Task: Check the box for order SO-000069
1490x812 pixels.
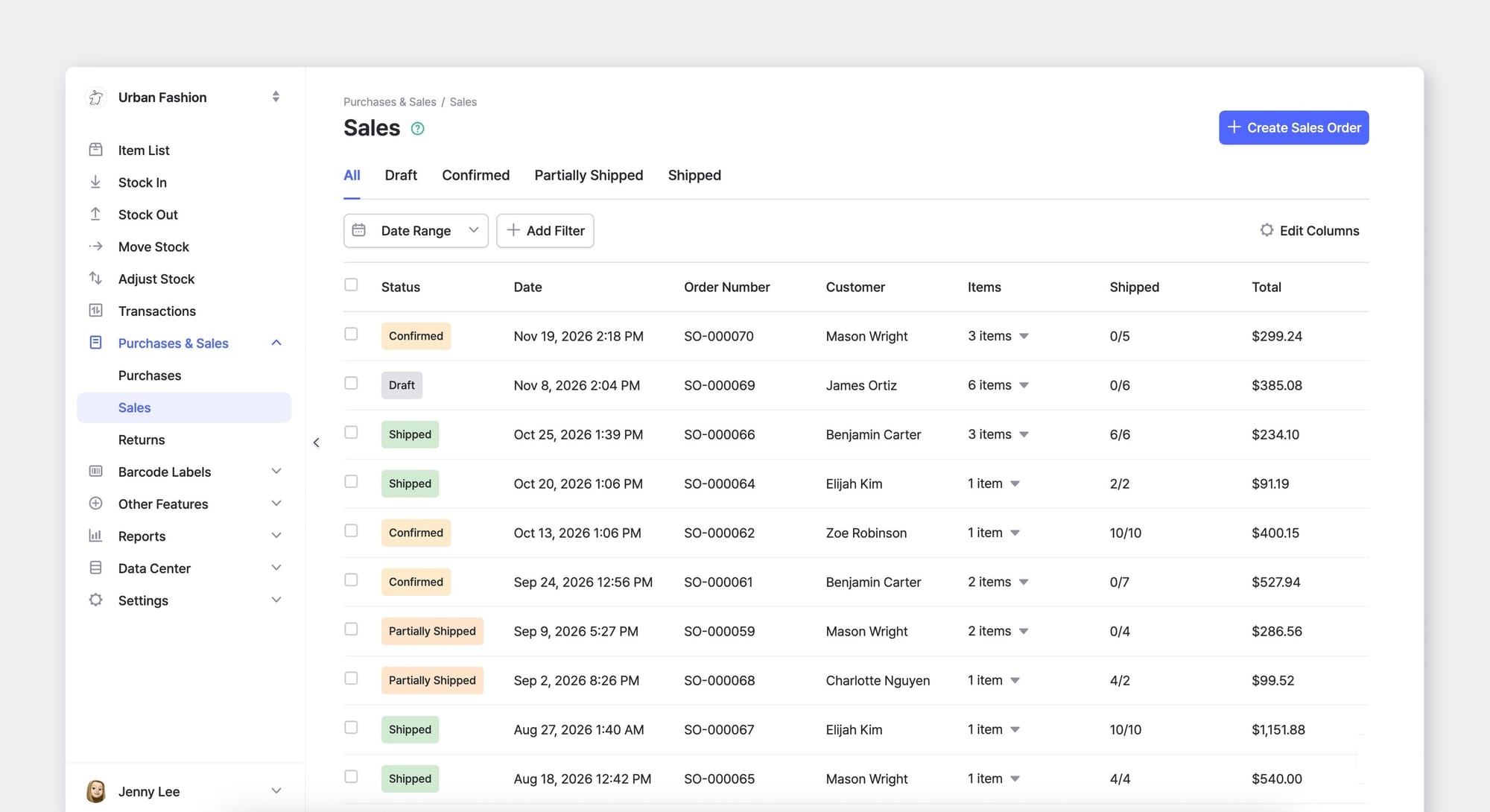Action: point(351,383)
